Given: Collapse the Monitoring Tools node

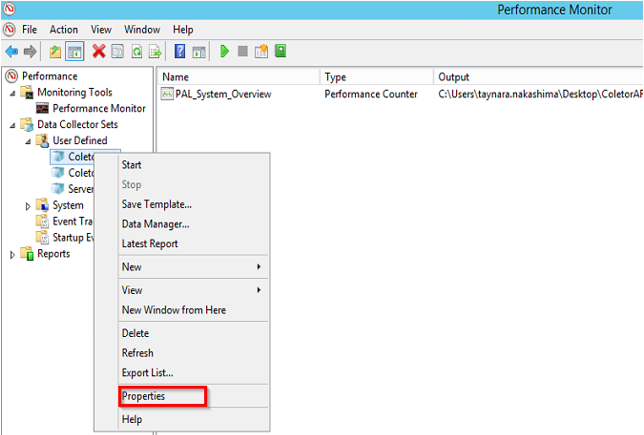Looking at the screenshot, I should tap(13, 93).
